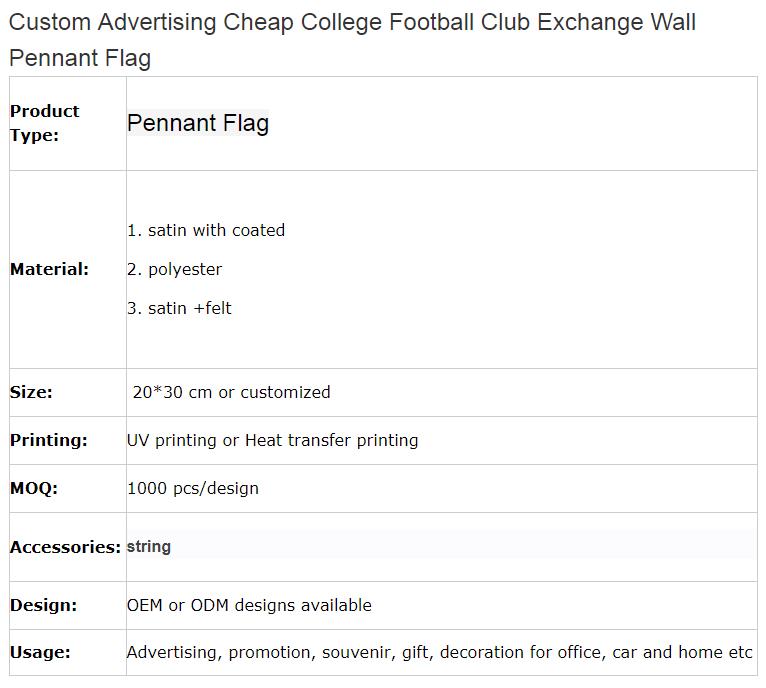Click the '20*30 cm or customized' size value

(x=232, y=392)
